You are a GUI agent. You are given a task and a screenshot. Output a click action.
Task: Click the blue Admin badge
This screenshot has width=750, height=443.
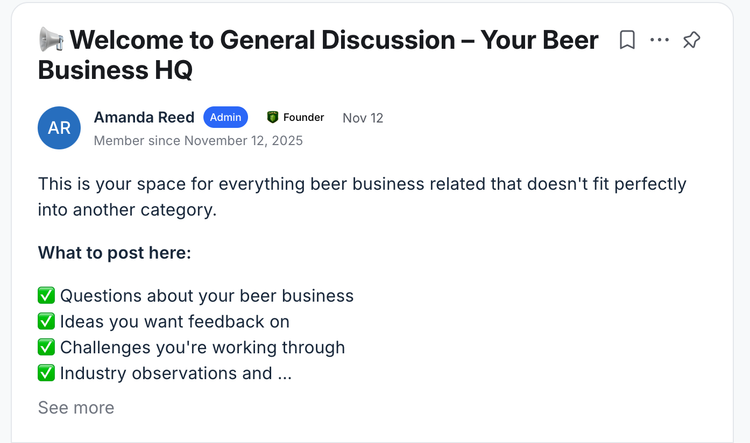(225, 117)
